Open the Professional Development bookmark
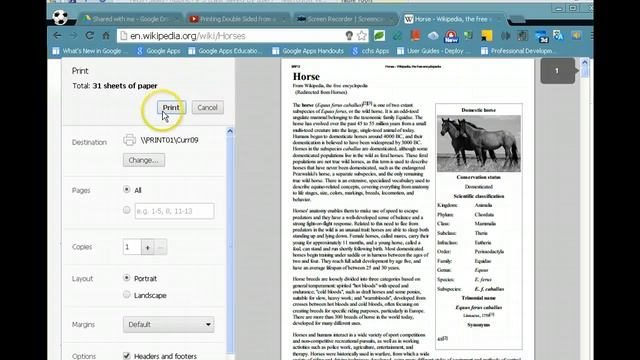Screen dimensions: 640x360 (x=518, y=51)
